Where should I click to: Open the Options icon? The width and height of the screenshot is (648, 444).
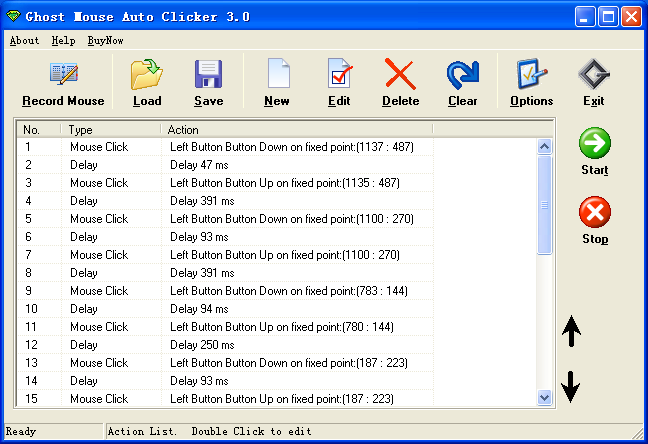(x=531, y=74)
